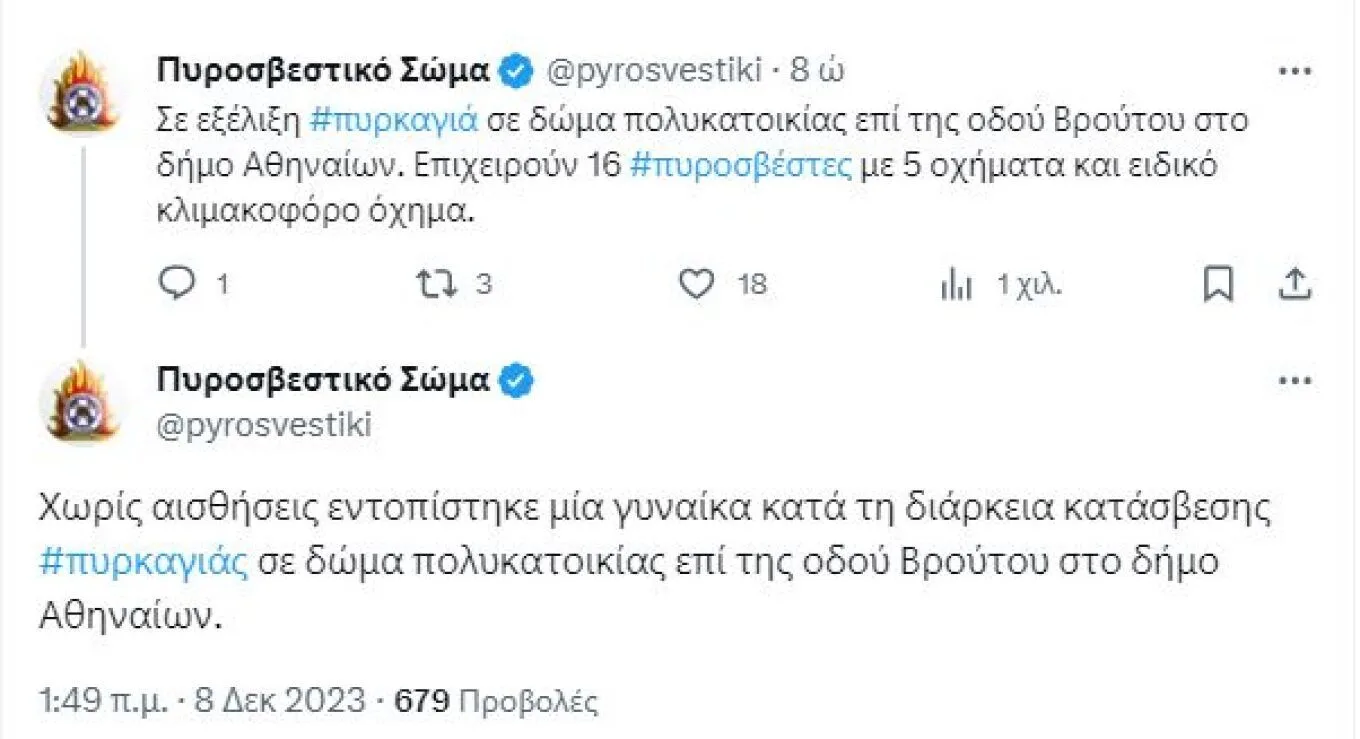Click the @pyrosvestiki handle in the first tweet
This screenshot has width=1360, height=739.
click(655, 71)
